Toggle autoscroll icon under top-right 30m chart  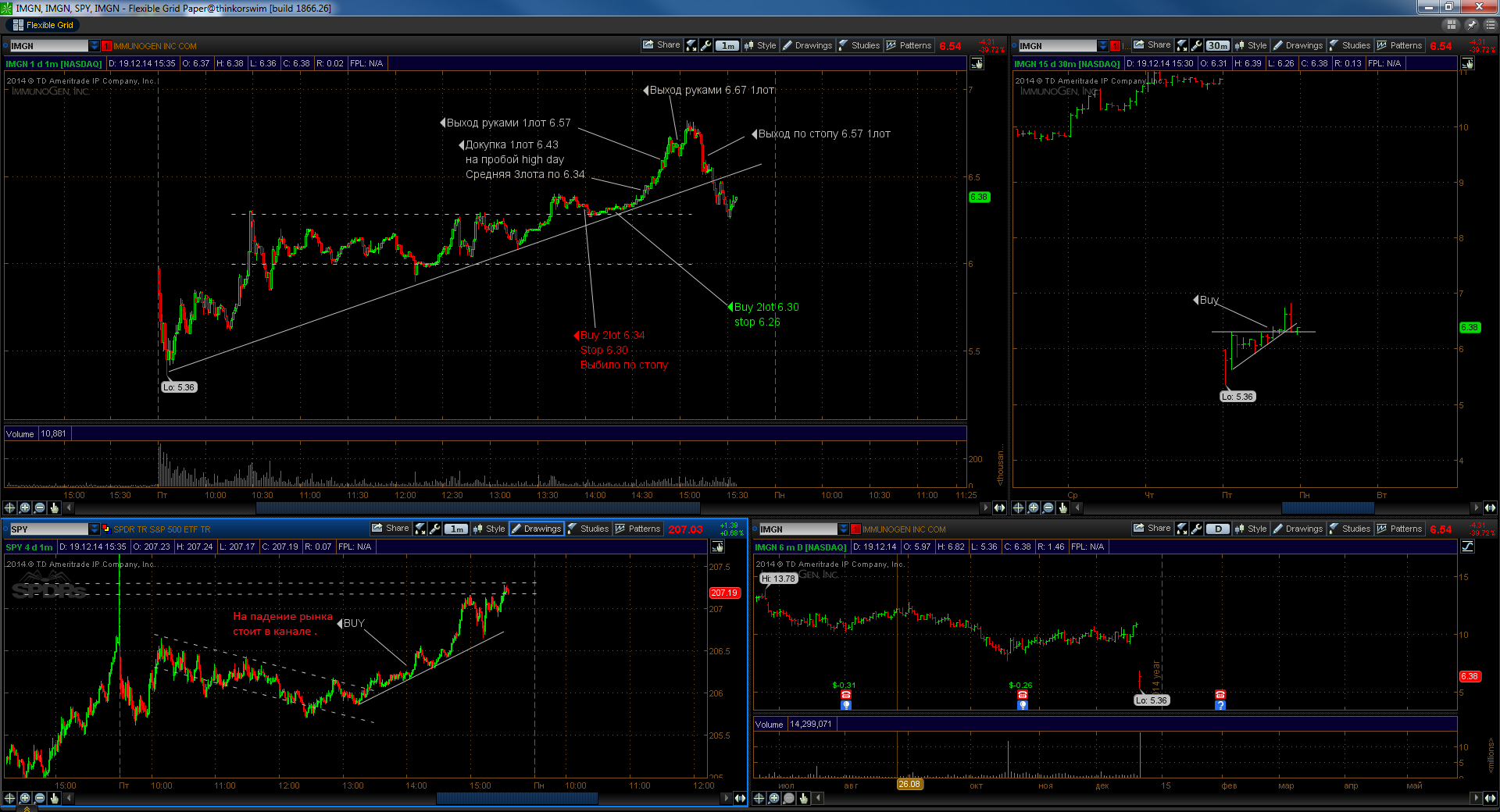pos(1491,507)
